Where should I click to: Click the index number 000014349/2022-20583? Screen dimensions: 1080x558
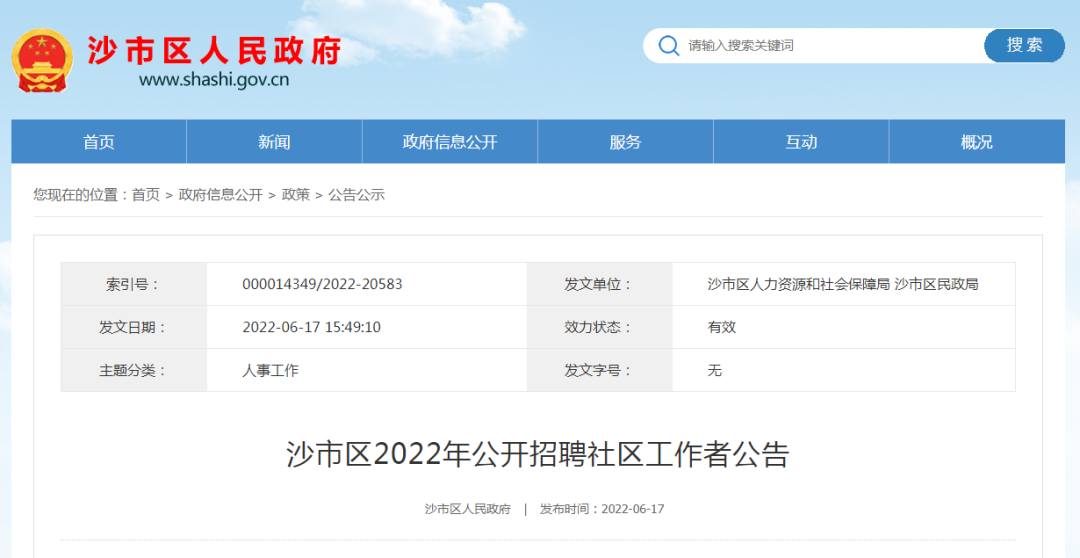point(322,284)
